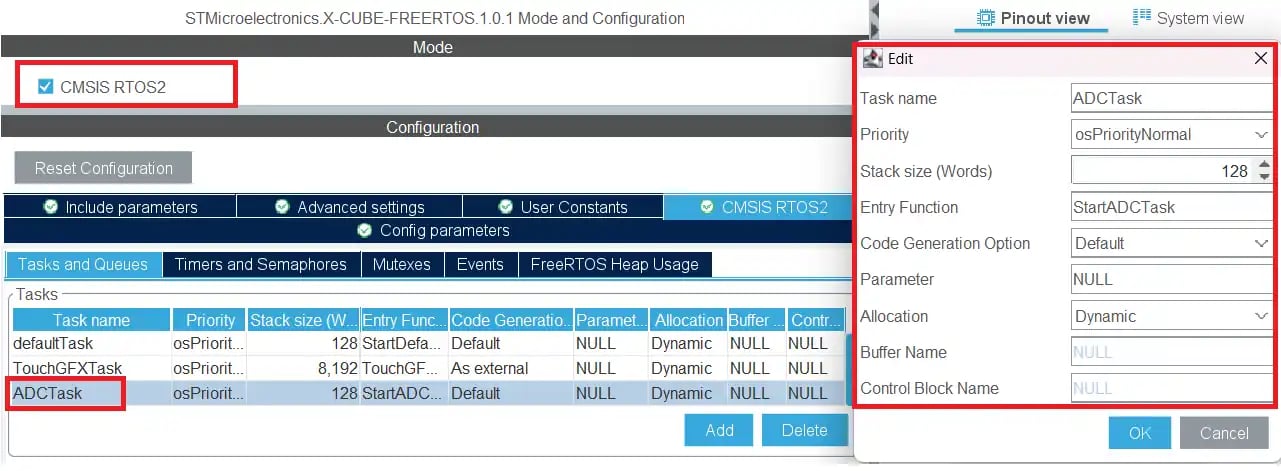This screenshot has height=471, width=1281.
Task: Collapse panel with the splitter arrow
Action: [x=875, y=12]
